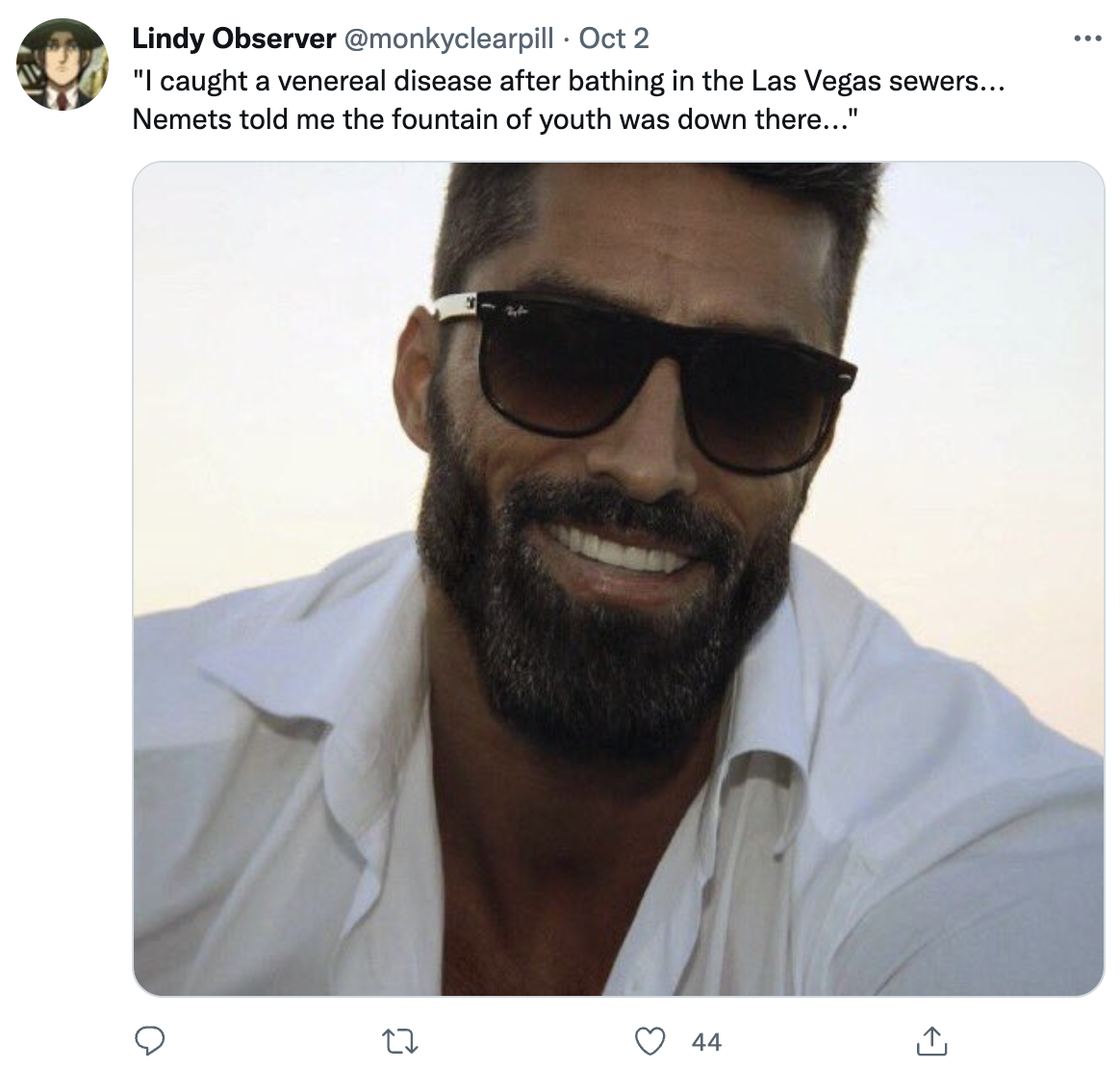The image size is (1120, 1070).
Task: View the 44 likes count
Action: coord(706,1041)
